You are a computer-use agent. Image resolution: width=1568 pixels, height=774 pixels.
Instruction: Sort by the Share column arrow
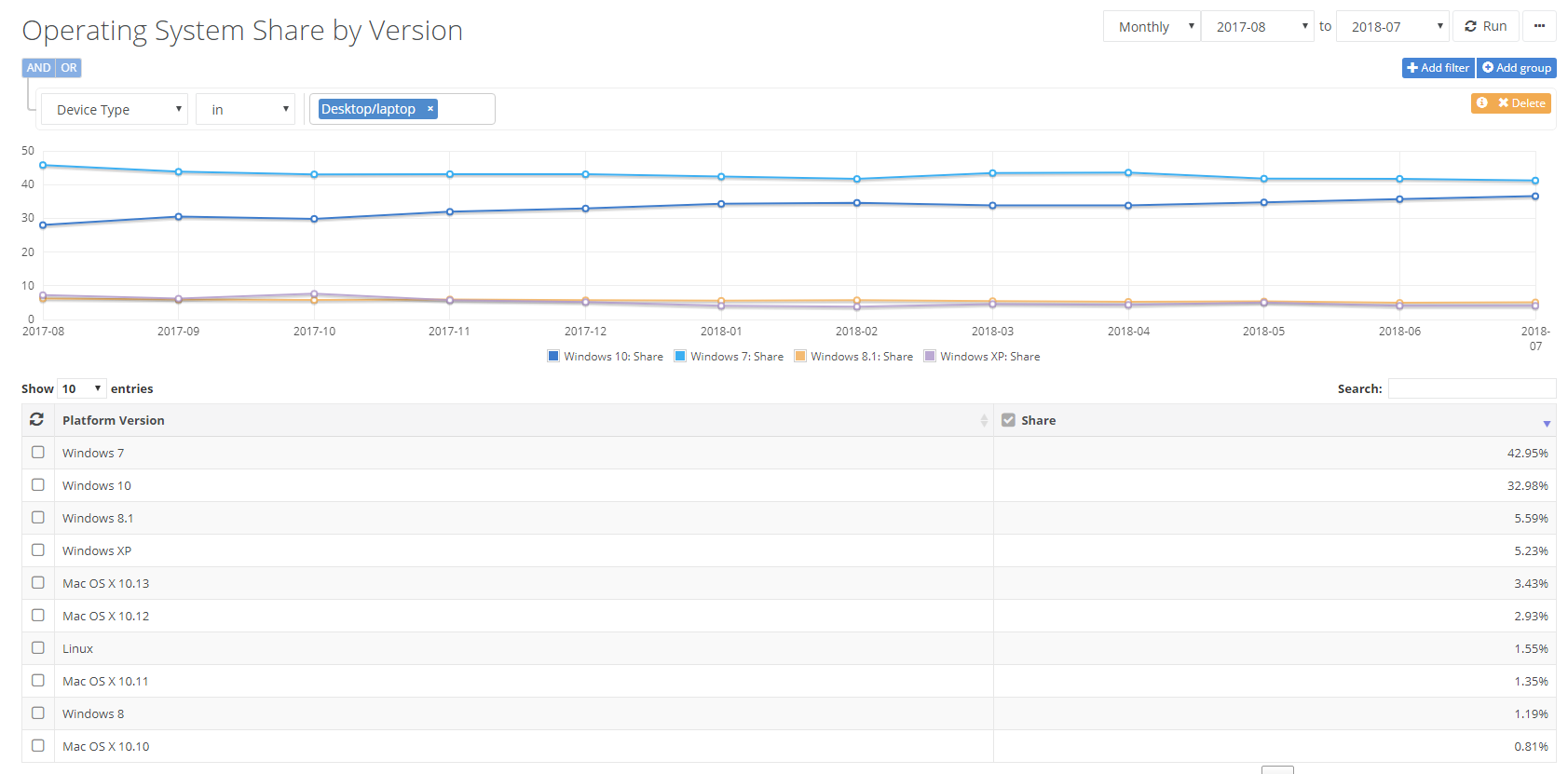click(1547, 424)
